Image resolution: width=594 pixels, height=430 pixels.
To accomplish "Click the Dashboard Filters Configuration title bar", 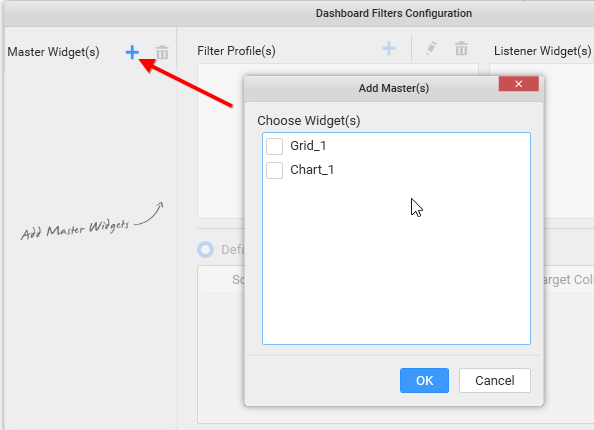I will (x=394, y=13).
